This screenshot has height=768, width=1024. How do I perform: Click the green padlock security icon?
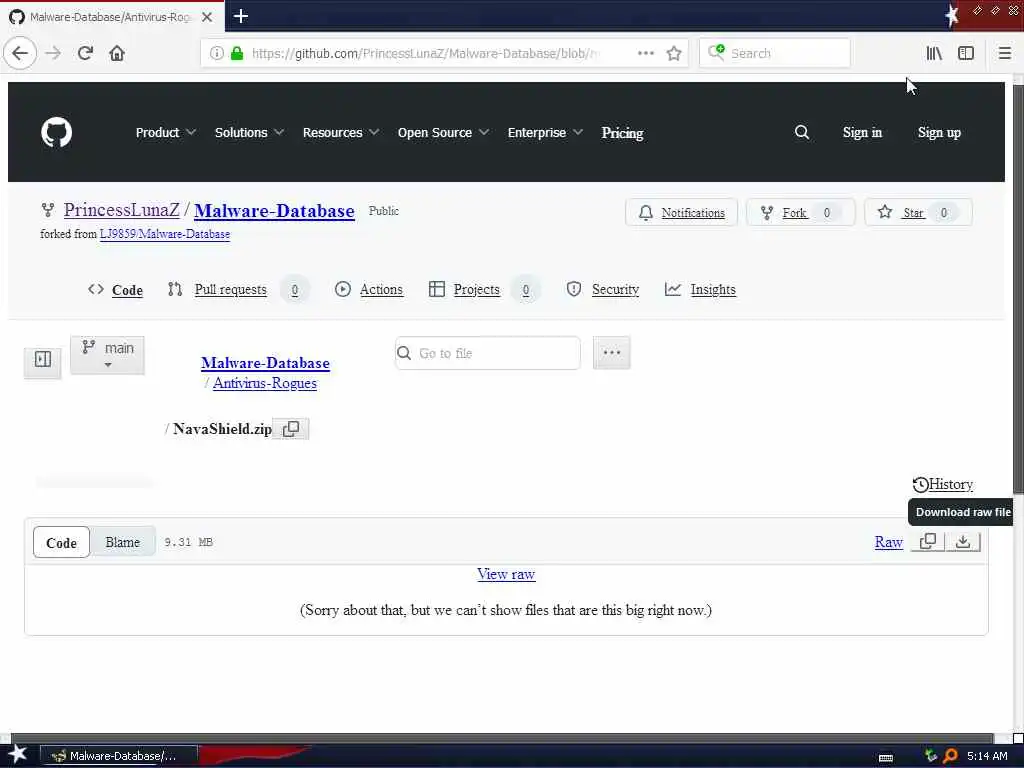coord(237,53)
